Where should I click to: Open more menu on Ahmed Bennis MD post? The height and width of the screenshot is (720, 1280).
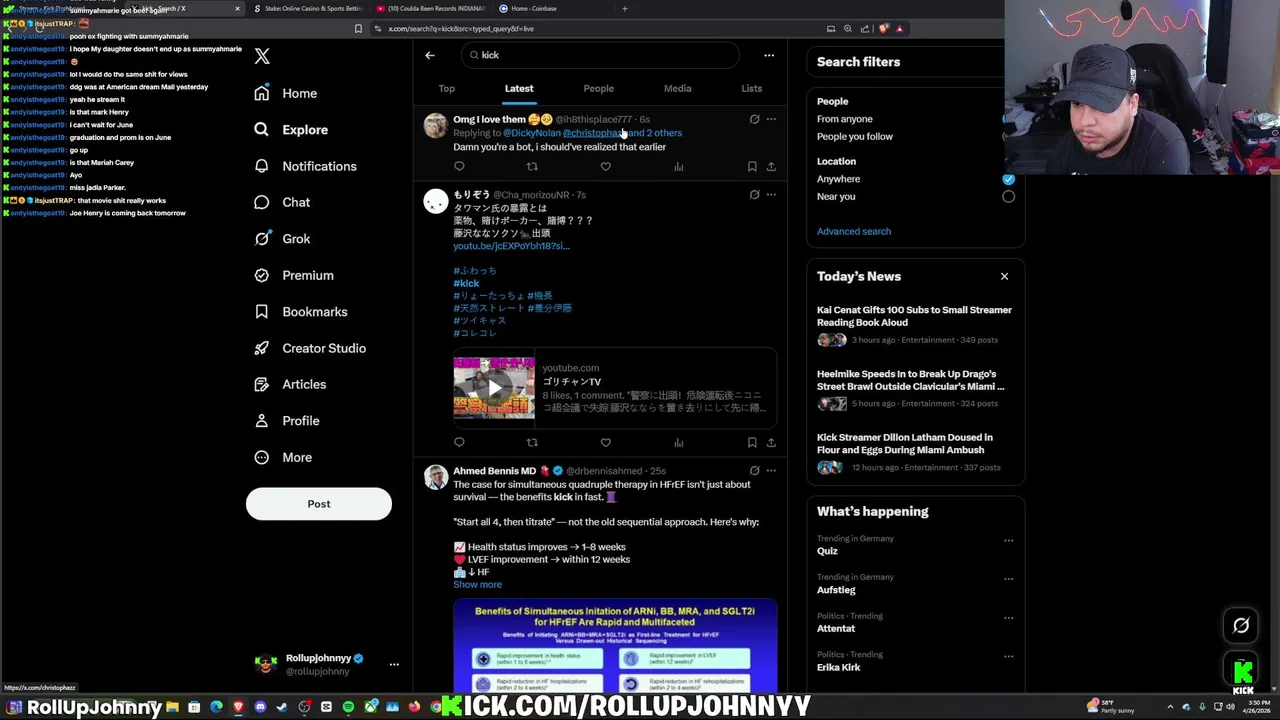click(x=771, y=471)
